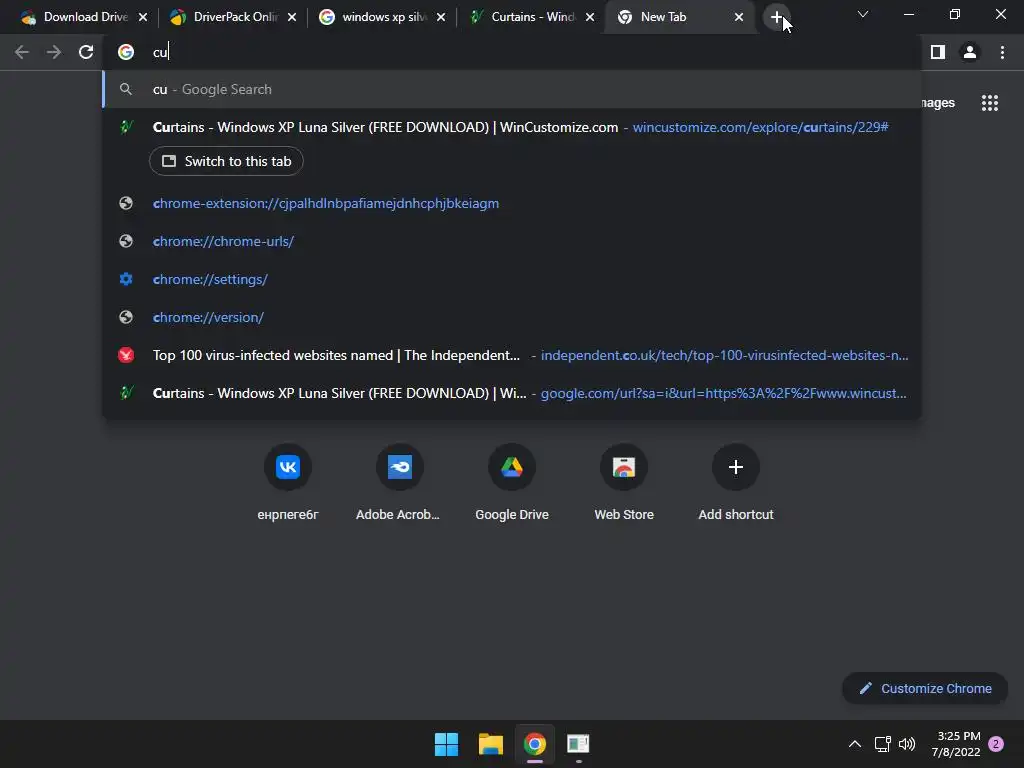
Task: Click Customize Chrome button
Action: click(x=925, y=688)
